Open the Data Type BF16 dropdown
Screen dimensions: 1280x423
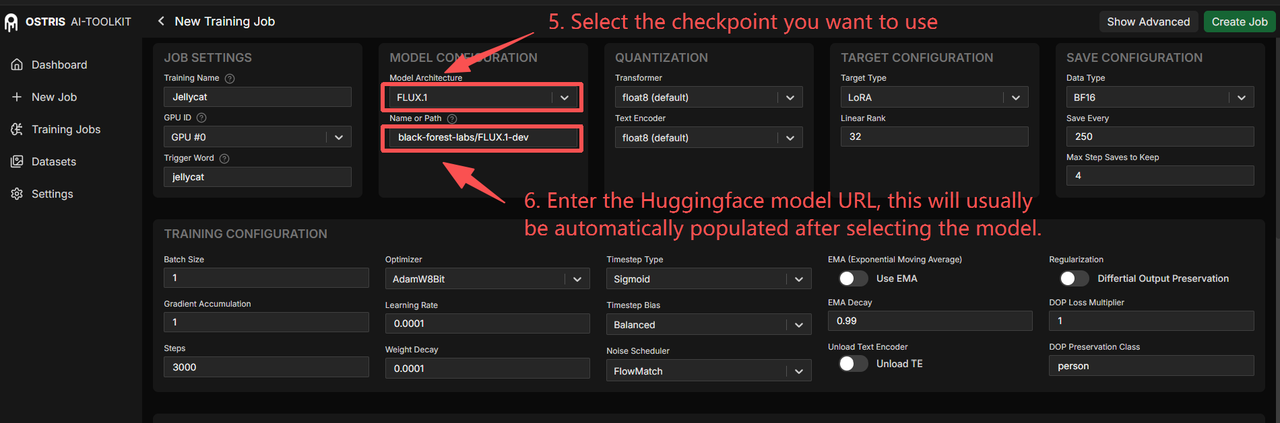(1160, 97)
